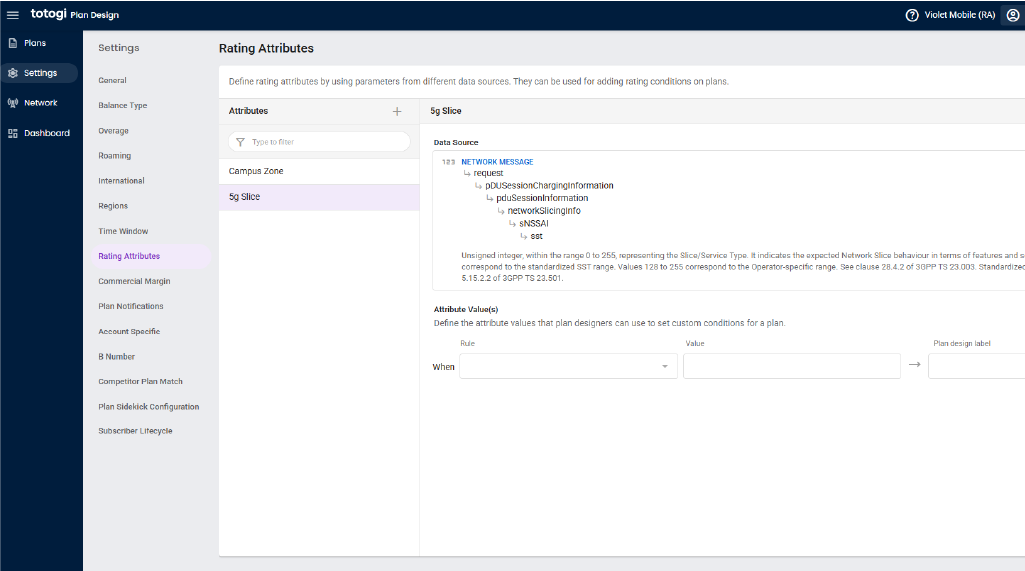Click the Attribute Value(s) heading
The width and height of the screenshot is (1025, 571).
(x=466, y=309)
